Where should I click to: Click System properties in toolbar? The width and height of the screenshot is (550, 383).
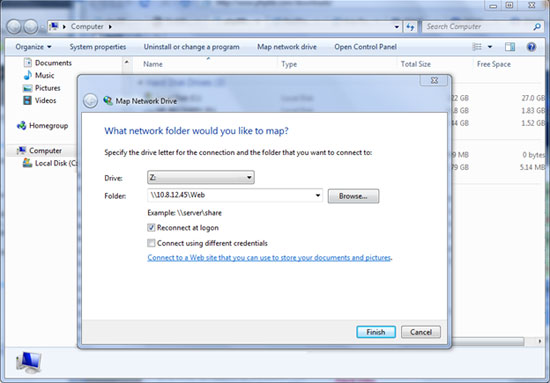98,47
